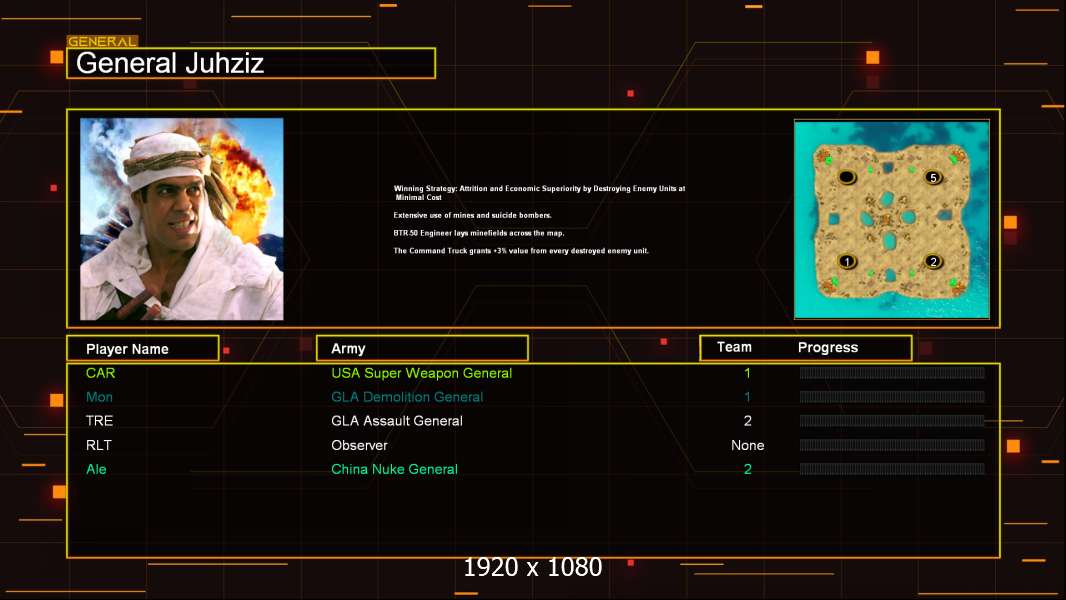Click GLA Demolition General army entry
1066x600 pixels.
click(x=407, y=397)
